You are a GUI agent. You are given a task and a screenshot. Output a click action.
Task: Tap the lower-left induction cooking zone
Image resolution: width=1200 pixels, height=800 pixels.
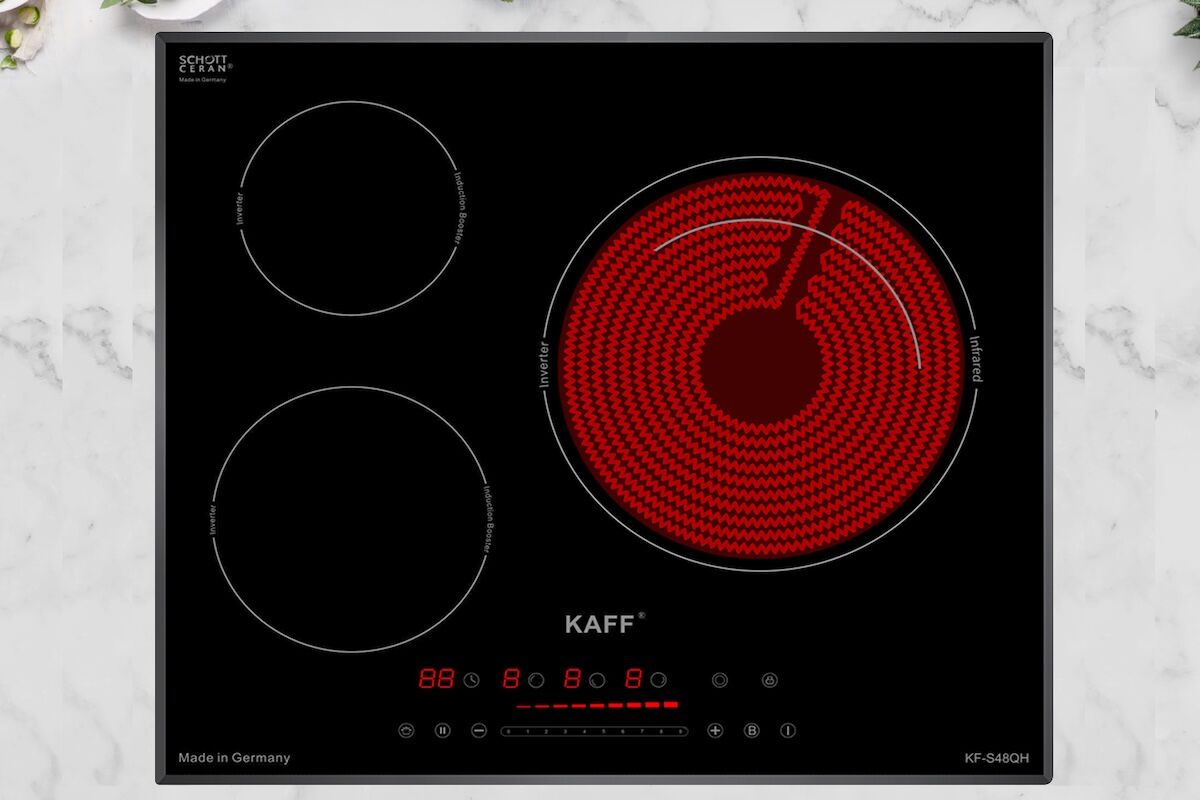[349, 519]
